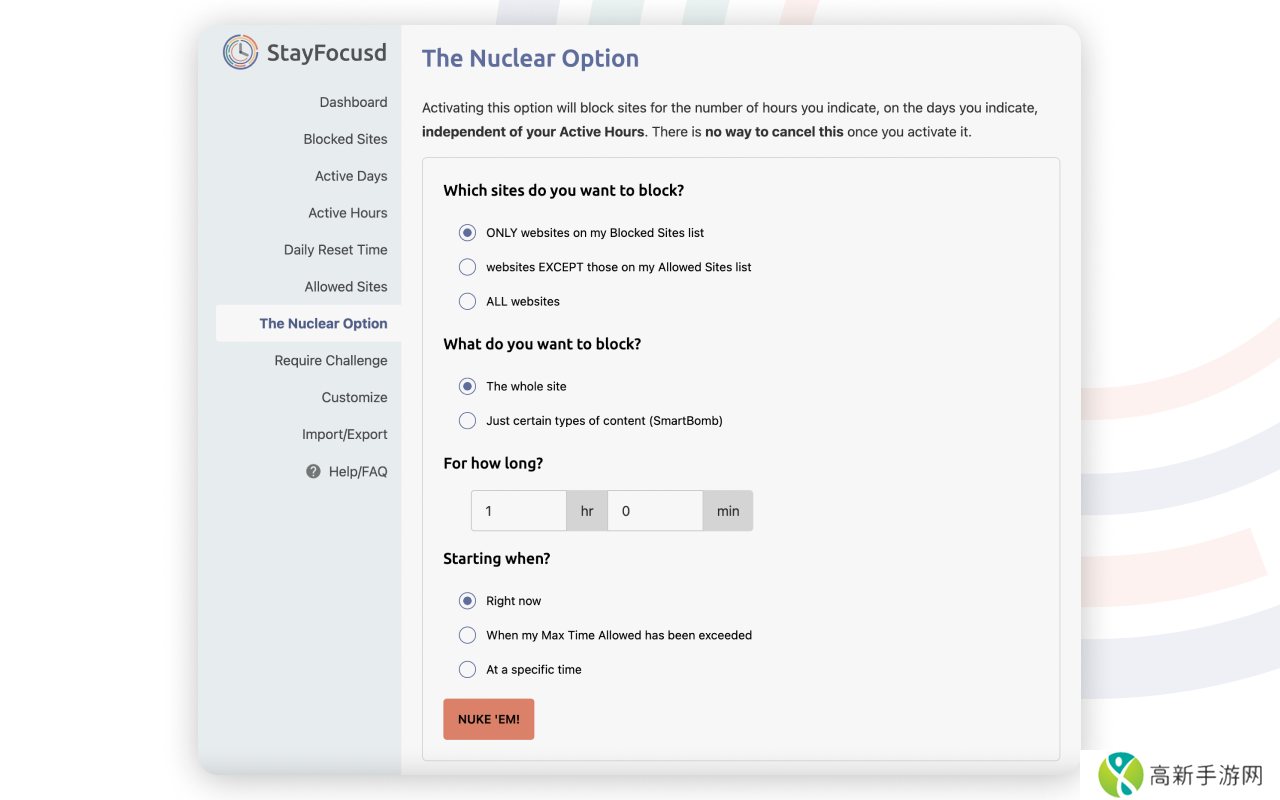
Task: Click the minutes input field
Action: tap(655, 511)
